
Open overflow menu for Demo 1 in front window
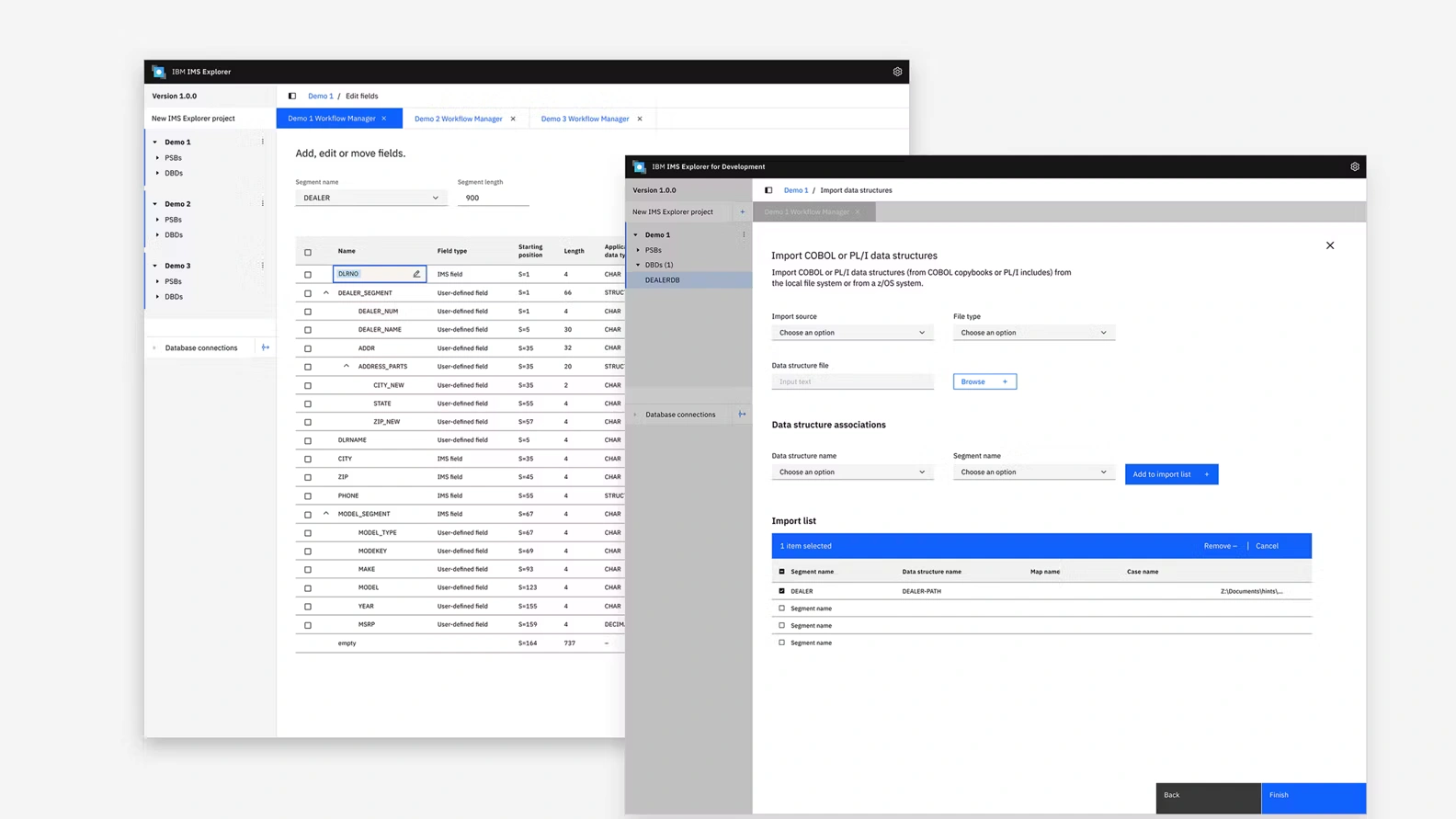pos(744,234)
